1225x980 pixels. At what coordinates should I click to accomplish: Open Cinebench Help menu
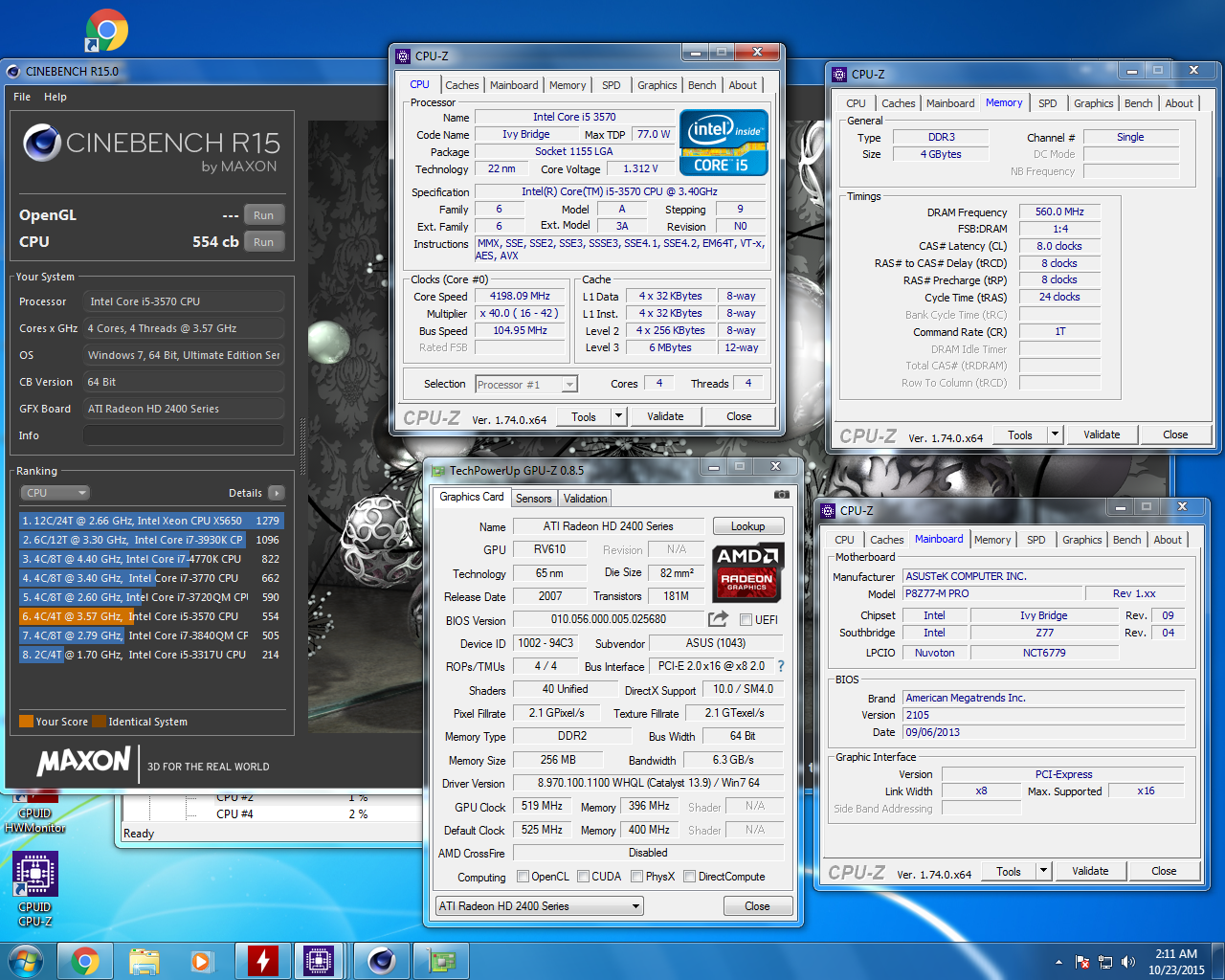(x=56, y=97)
